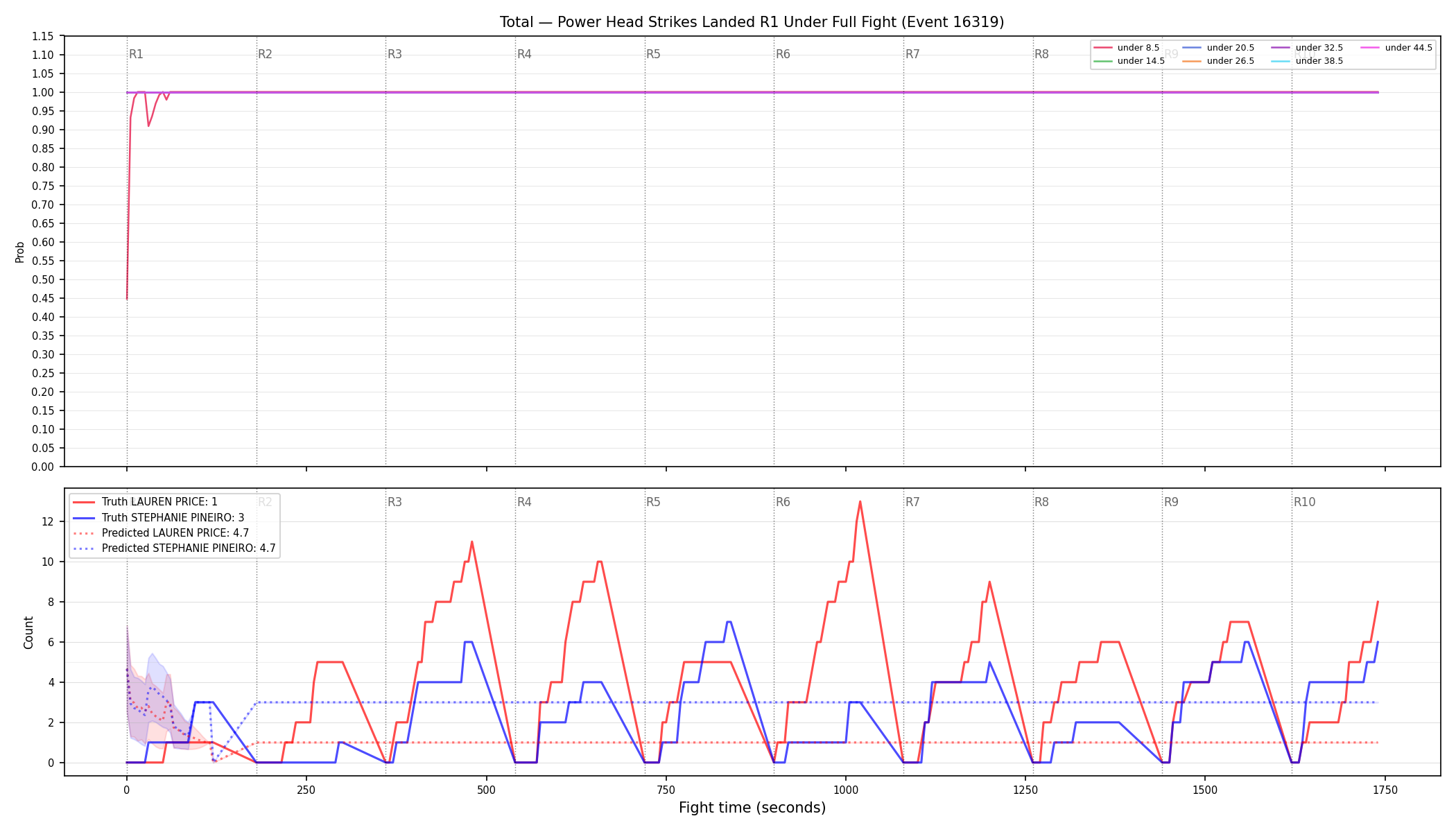Click the 0.50 tick on the Prob axis
The height and width of the screenshot is (832, 1456).
[x=44, y=279]
